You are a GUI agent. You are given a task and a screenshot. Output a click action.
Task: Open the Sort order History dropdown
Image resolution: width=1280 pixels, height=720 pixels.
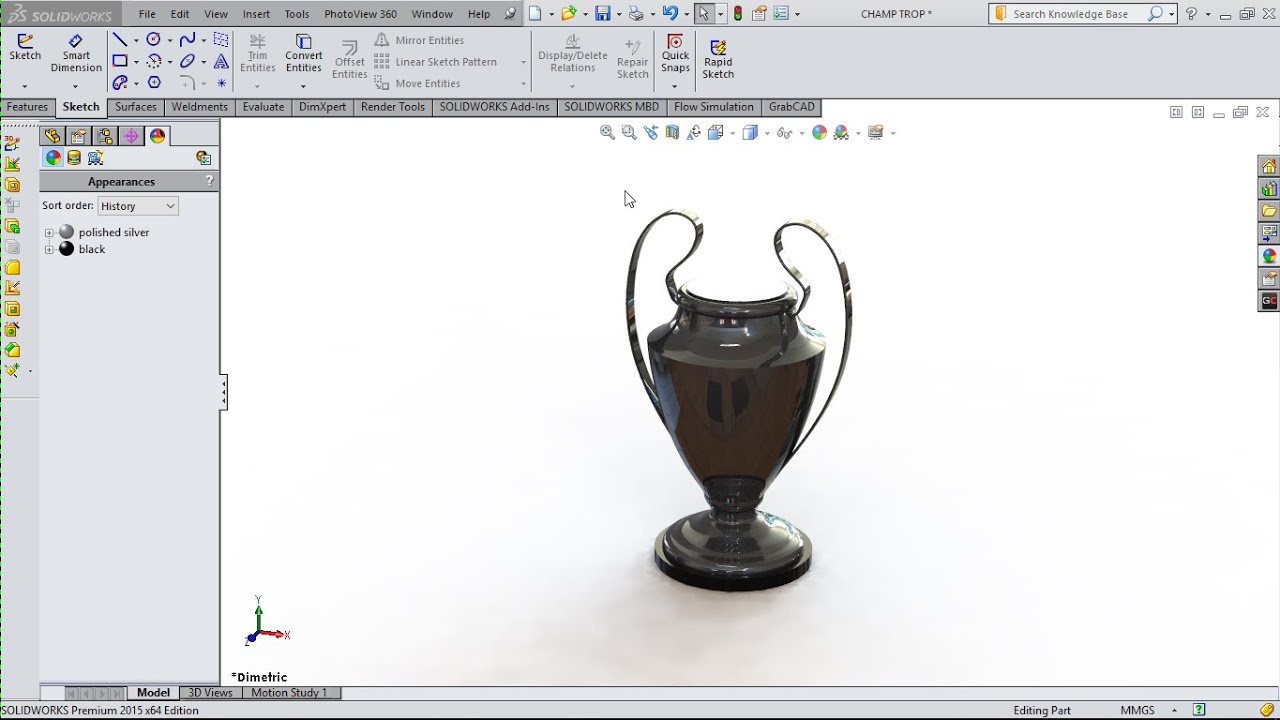tap(138, 206)
